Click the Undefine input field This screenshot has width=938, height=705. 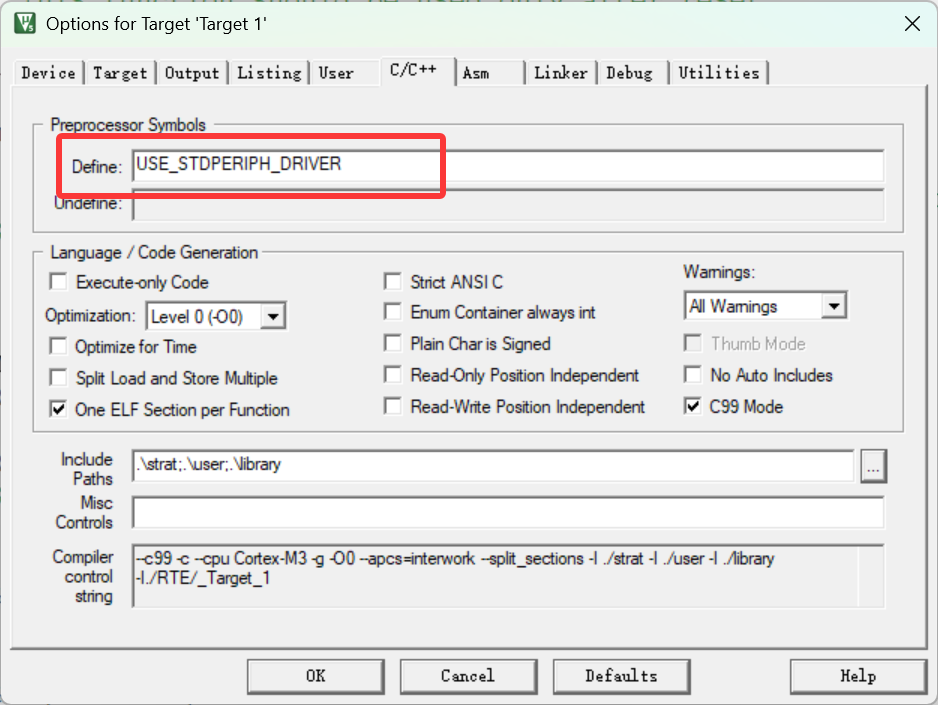pyautogui.click(x=508, y=205)
